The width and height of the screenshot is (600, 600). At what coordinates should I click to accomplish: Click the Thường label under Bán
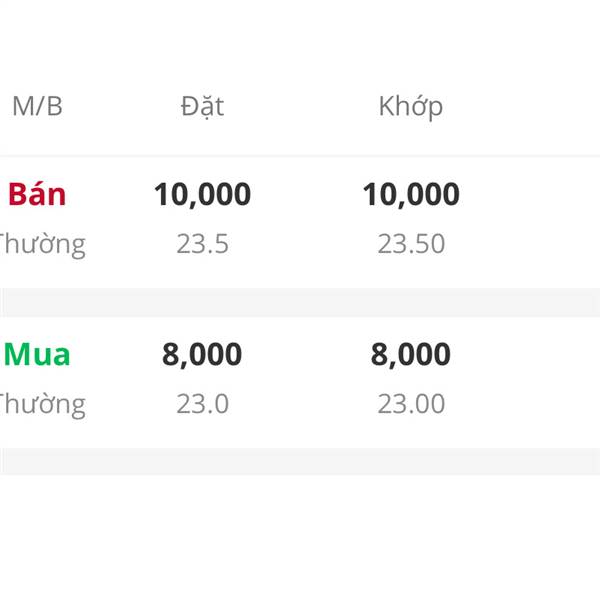click(42, 244)
